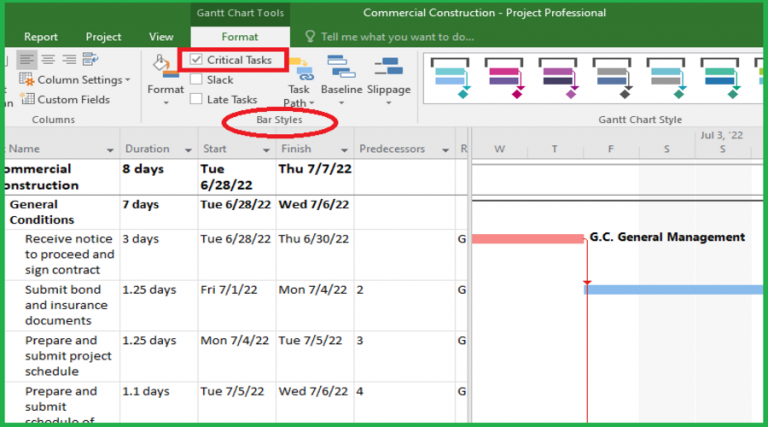Click the align right icon

pos(69,60)
